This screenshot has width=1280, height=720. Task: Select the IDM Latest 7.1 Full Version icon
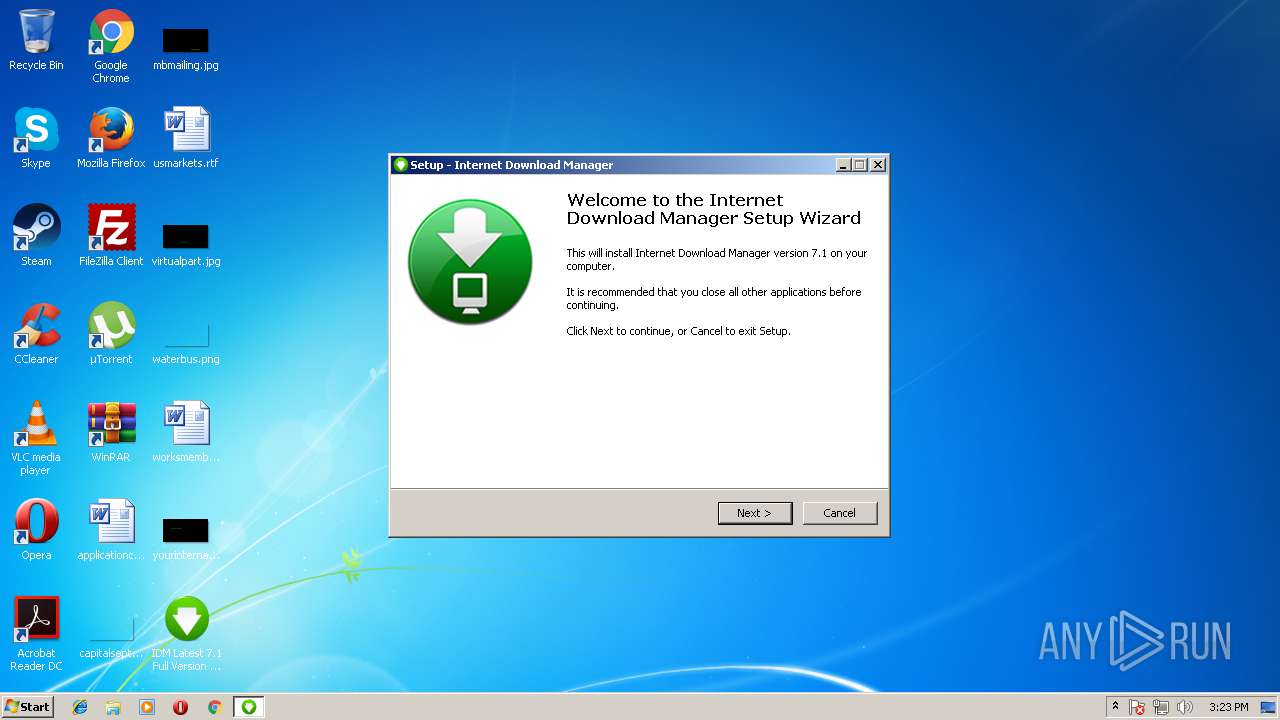186,634
